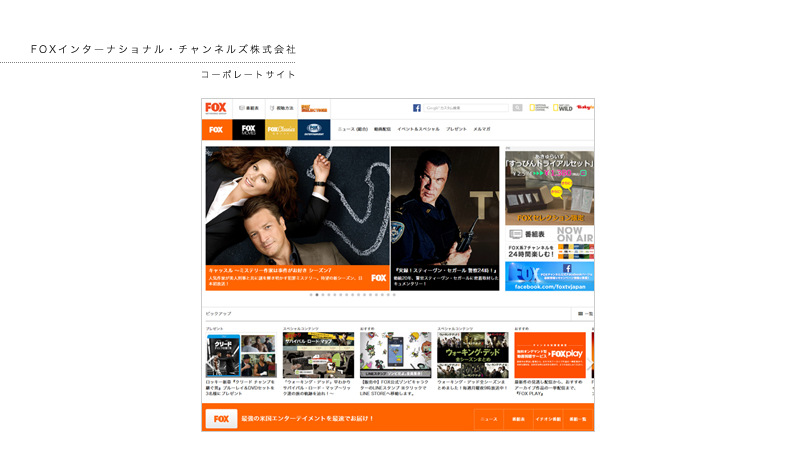Viewport: 800px width, 475px height.
Task: Open the プレゼント menu item
Action: click(x=456, y=129)
